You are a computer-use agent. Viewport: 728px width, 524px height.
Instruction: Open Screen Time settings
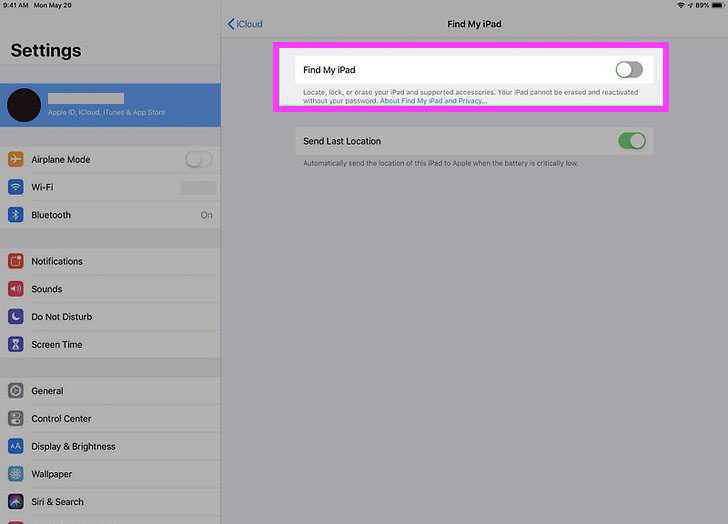click(110, 344)
